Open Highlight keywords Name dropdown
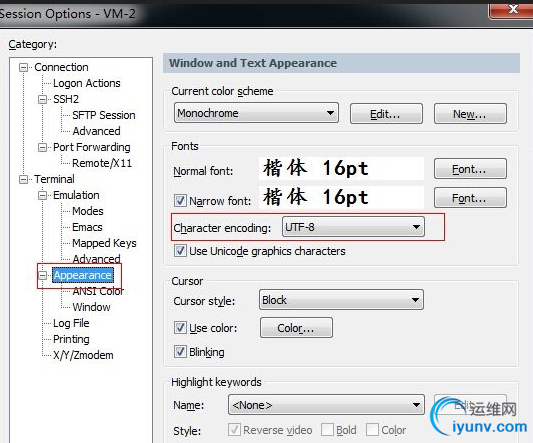Screen dimensions: 533x443 (x=326, y=405)
